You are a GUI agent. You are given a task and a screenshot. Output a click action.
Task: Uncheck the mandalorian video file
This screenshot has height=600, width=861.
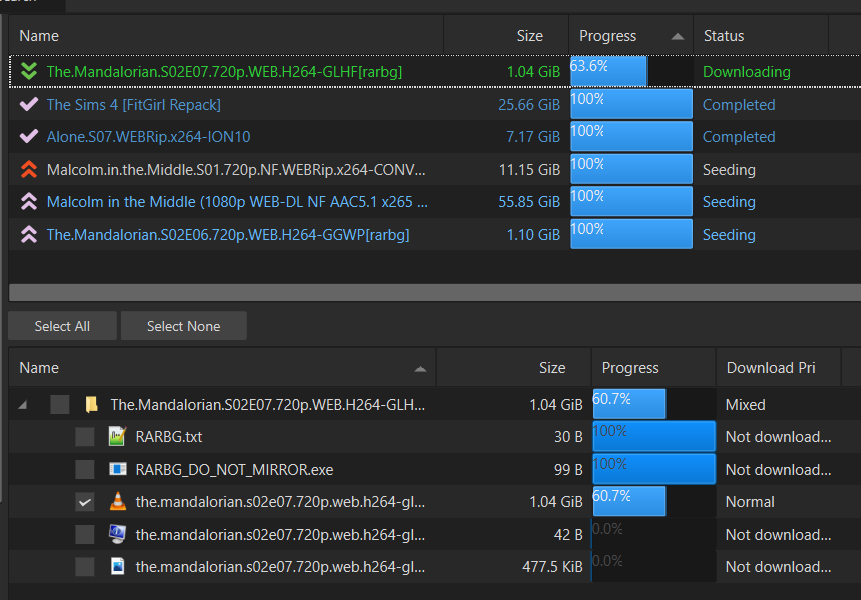click(85, 501)
